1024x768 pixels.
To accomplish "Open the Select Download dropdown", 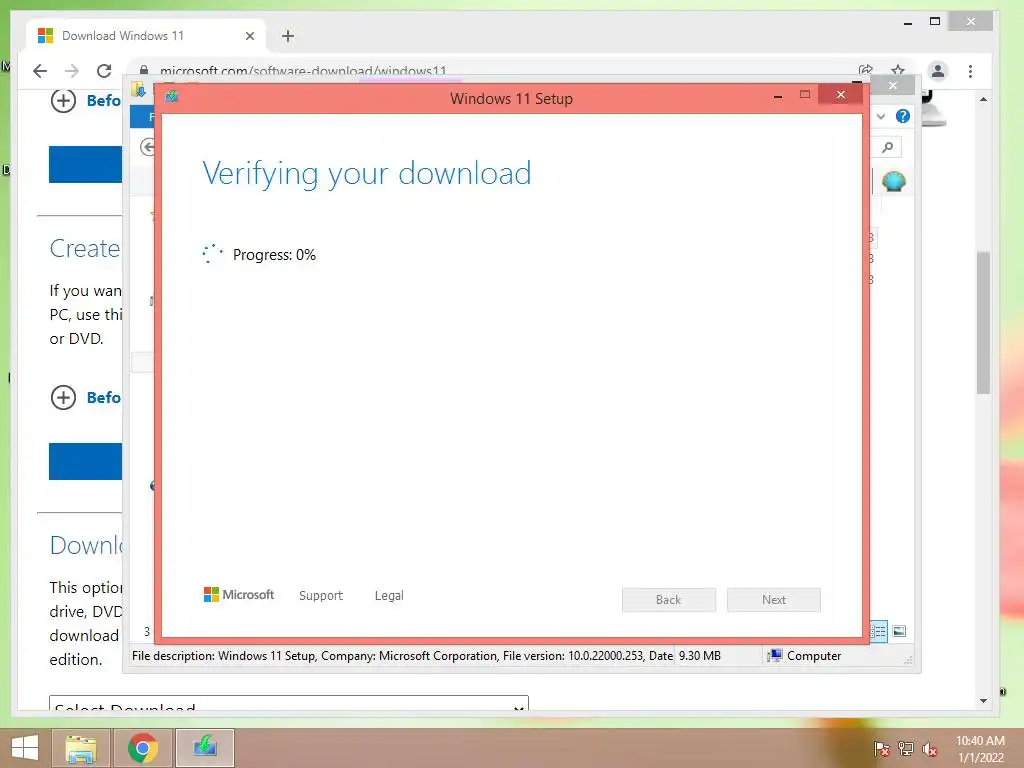I will click(289, 704).
